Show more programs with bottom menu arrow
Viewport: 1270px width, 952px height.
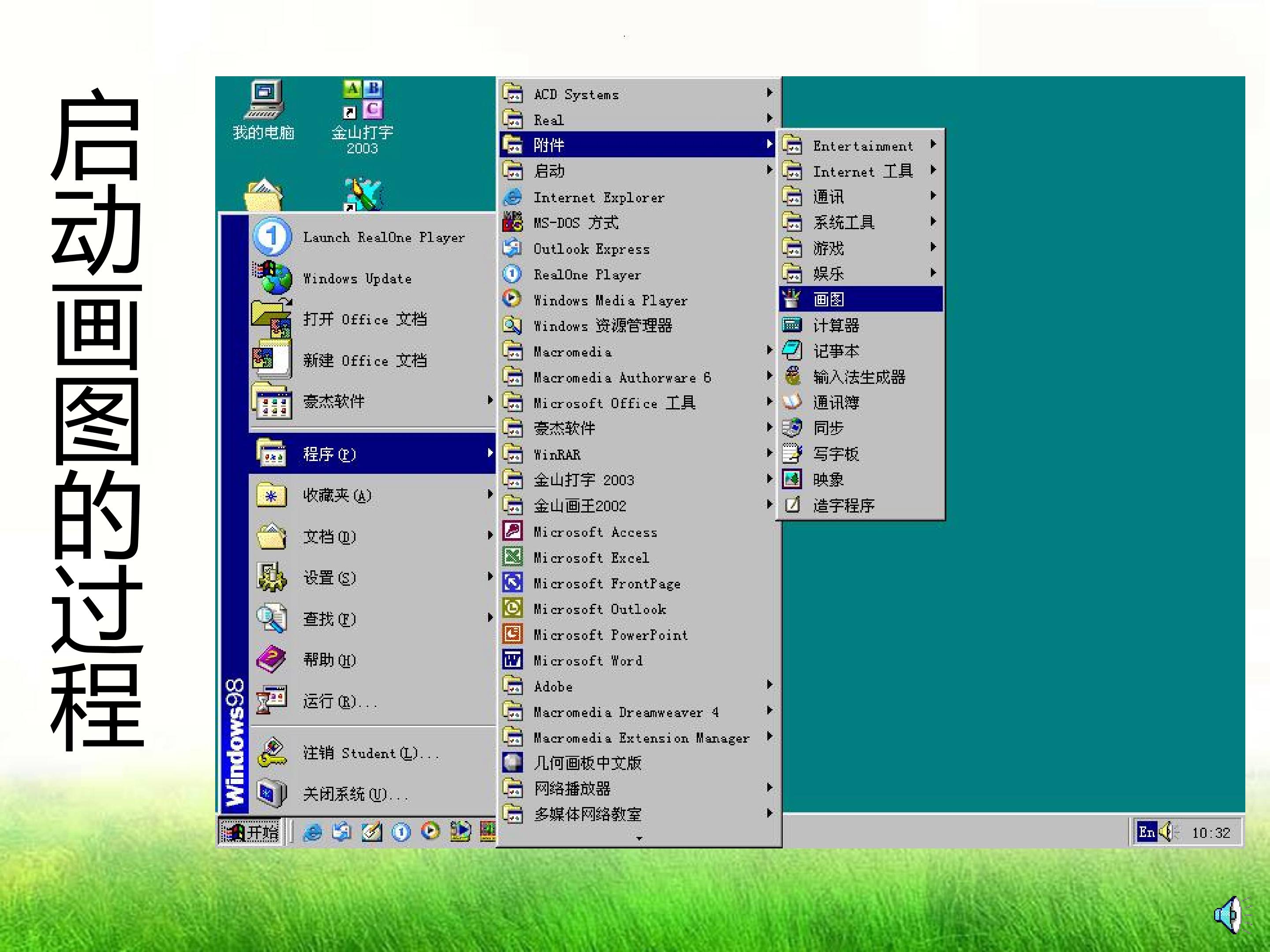pyautogui.click(x=639, y=838)
